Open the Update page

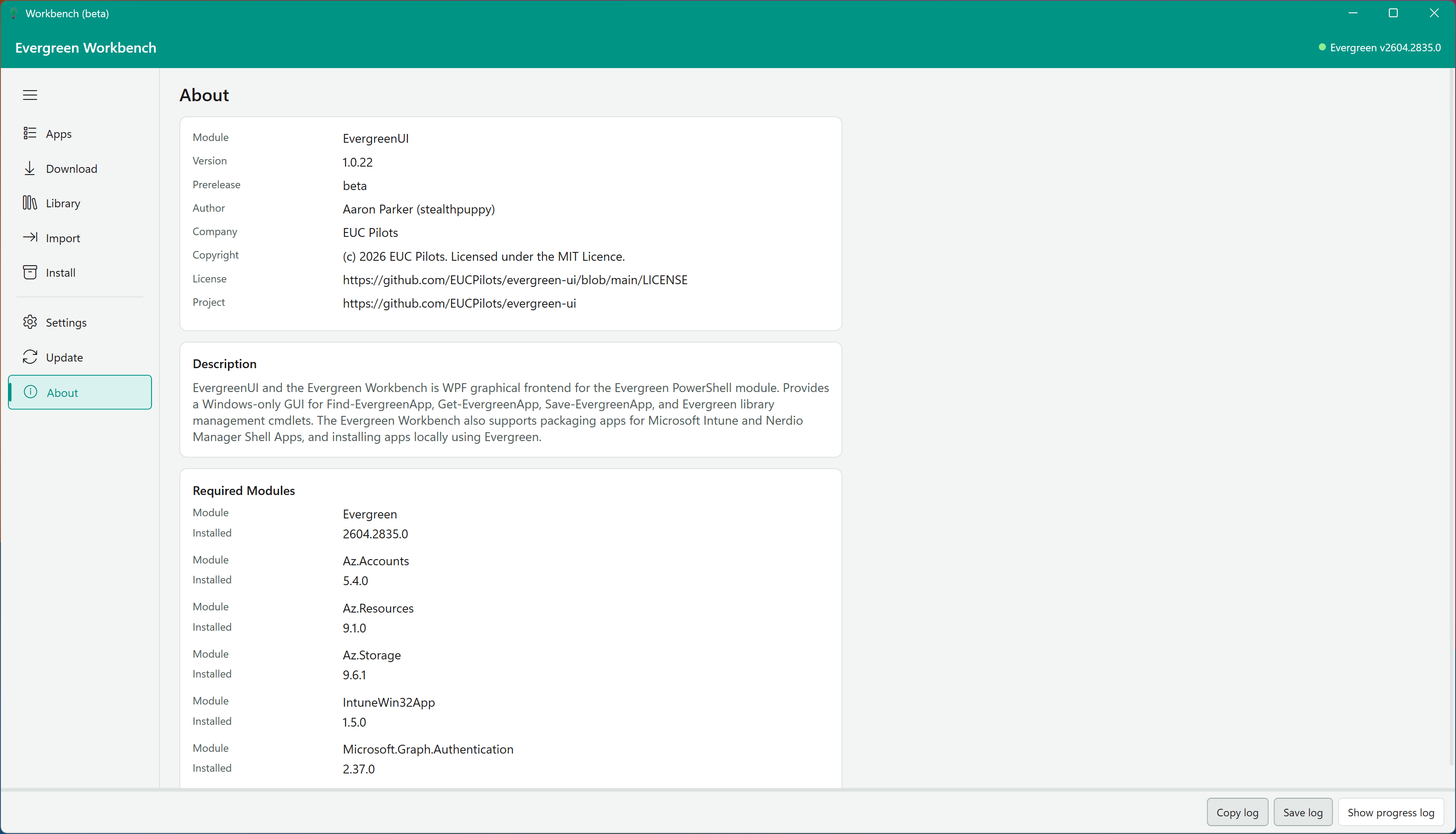point(80,358)
